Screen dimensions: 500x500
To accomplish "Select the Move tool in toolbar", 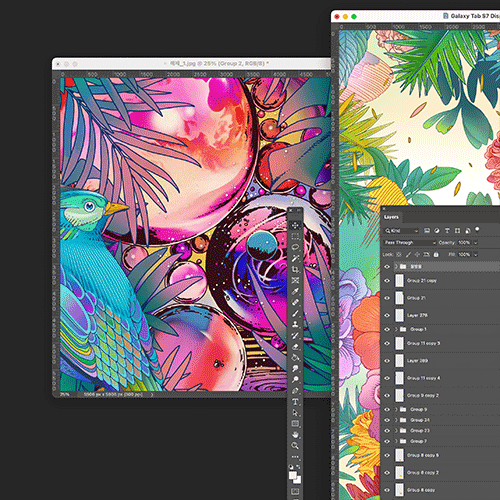I will click(295, 226).
